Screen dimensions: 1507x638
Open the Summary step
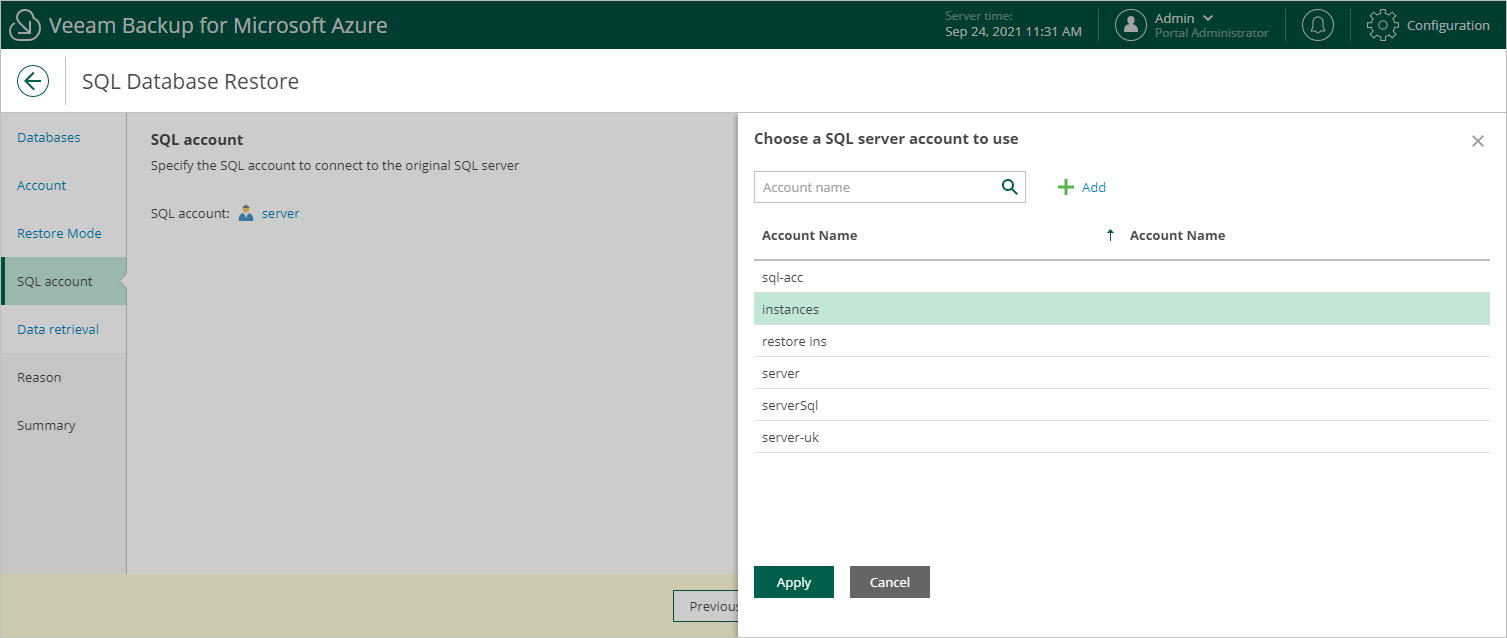click(46, 425)
